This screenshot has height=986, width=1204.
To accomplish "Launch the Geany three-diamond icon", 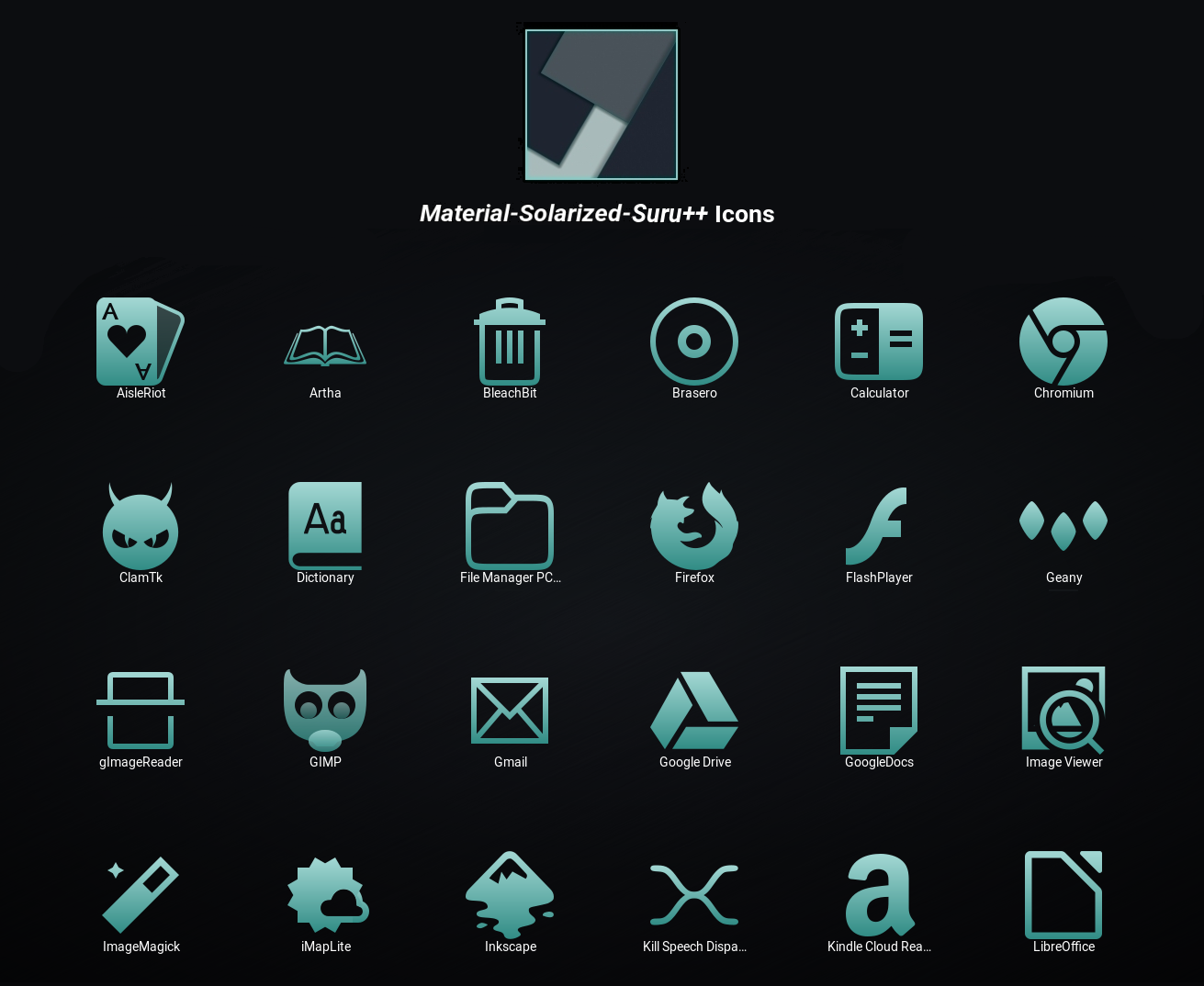I will click(1063, 525).
